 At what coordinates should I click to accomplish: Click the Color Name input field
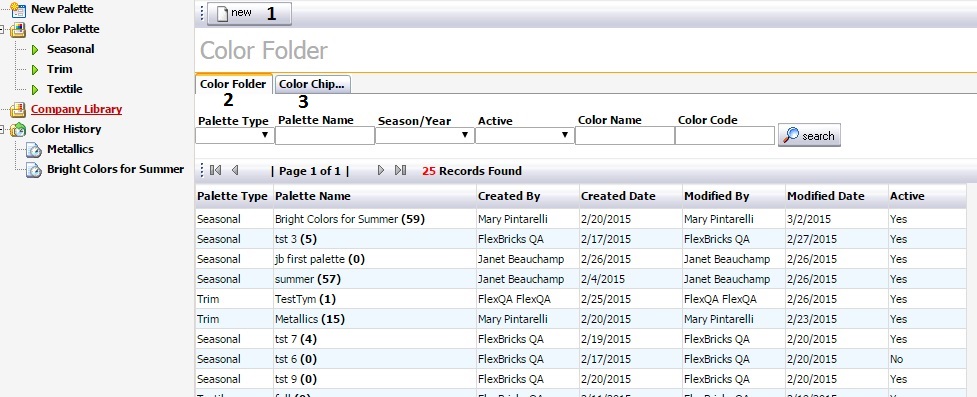[x=624, y=135]
